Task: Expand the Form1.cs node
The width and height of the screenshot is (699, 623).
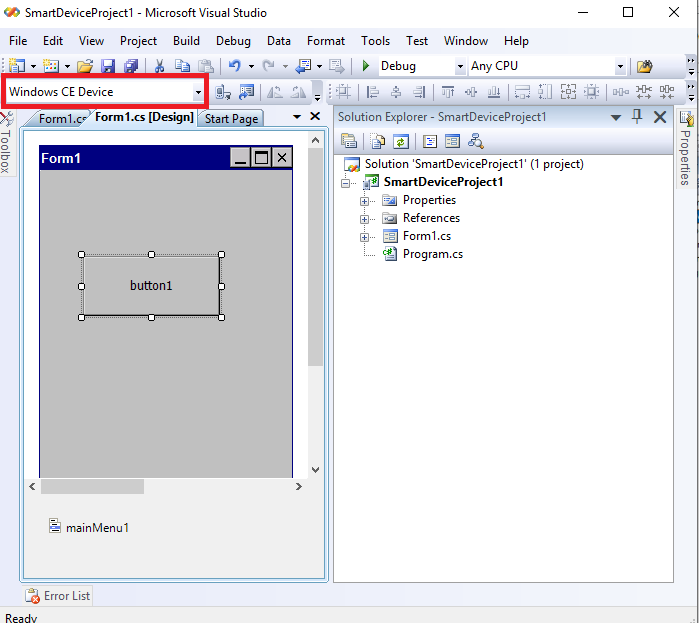Action: coord(364,237)
